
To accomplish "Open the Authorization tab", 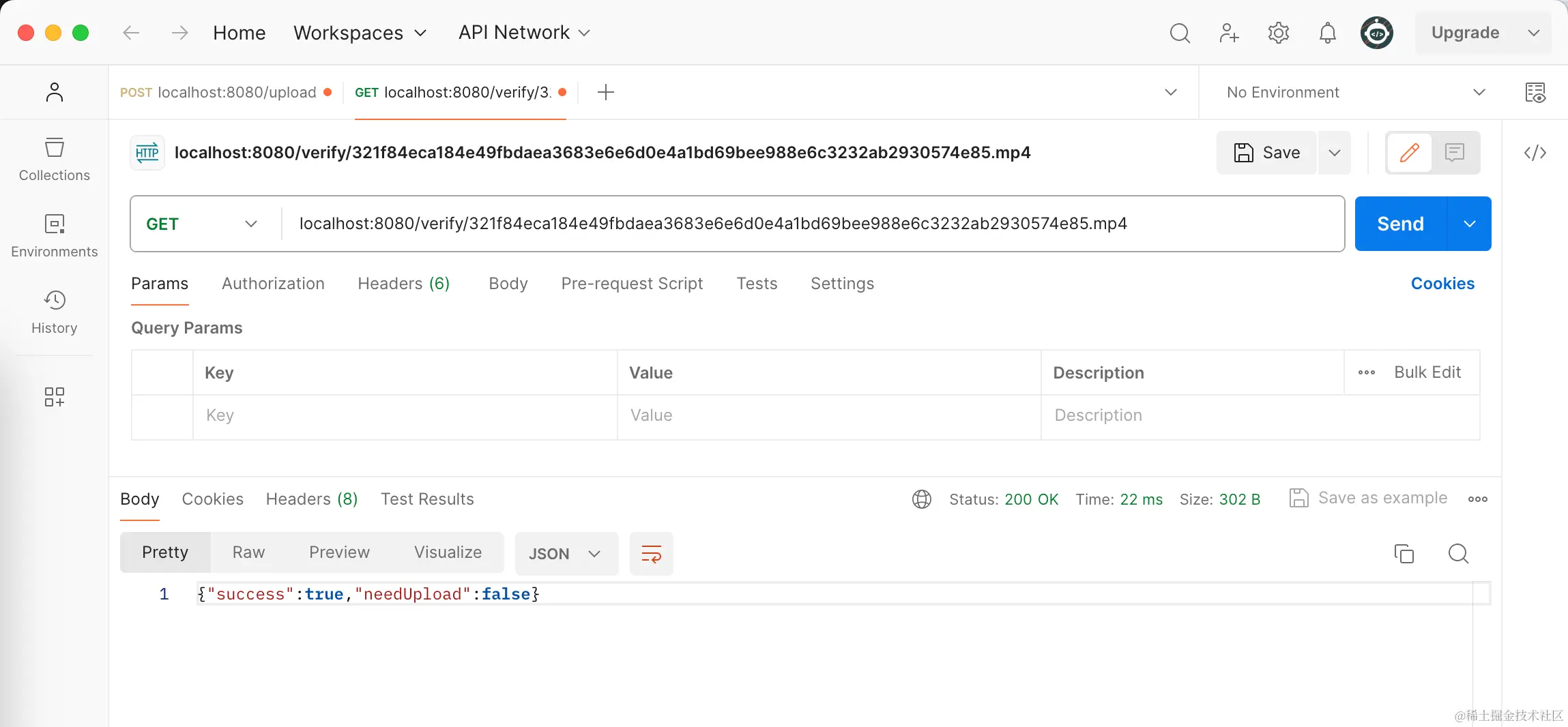I will 273,284.
